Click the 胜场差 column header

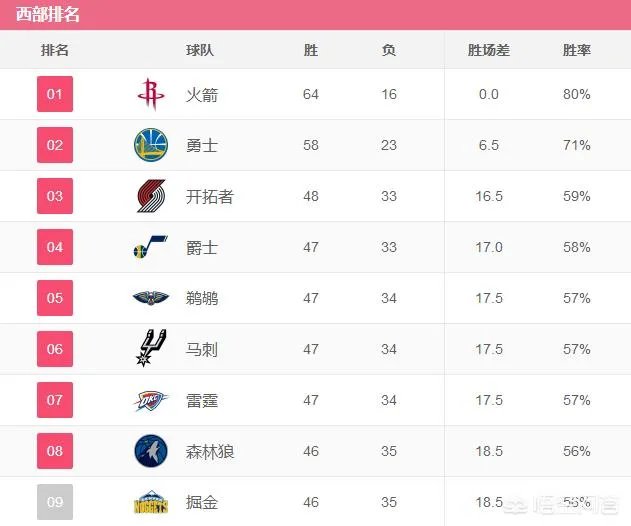tap(489, 50)
